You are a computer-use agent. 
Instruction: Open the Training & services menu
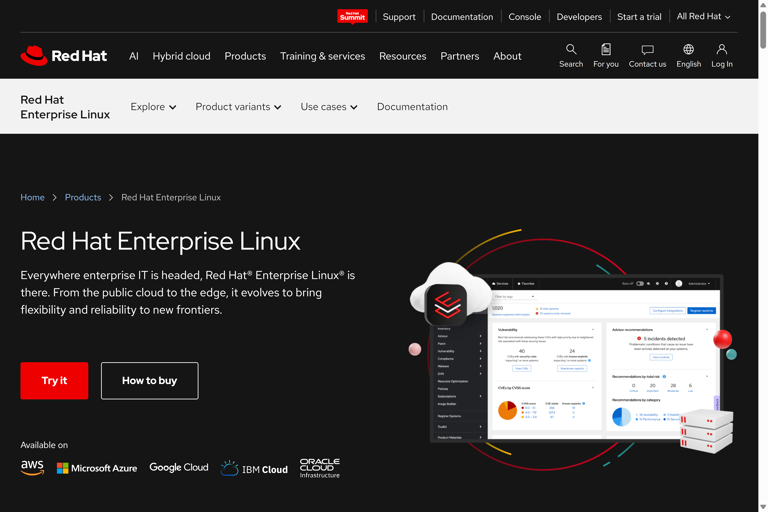[x=322, y=56]
